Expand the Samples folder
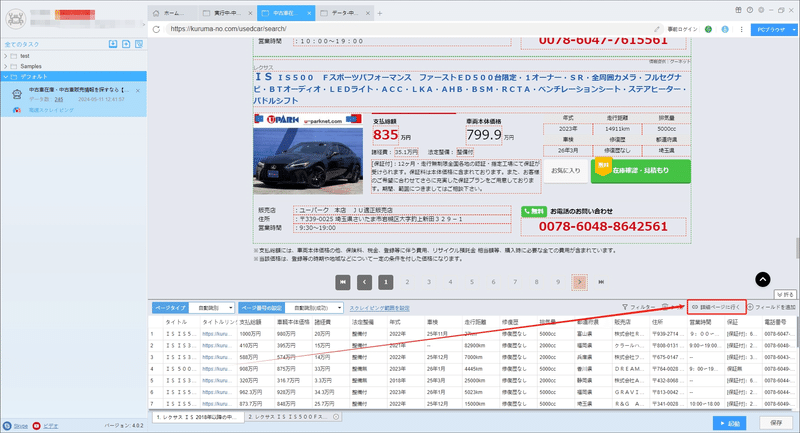Image resolution: width=800 pixels, height=433 pixels. 6,66
